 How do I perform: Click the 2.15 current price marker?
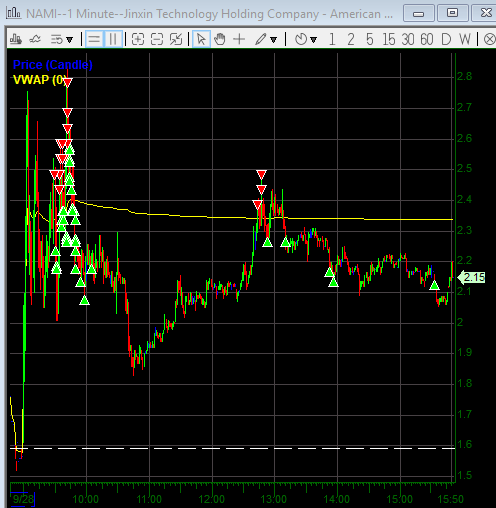472,277
